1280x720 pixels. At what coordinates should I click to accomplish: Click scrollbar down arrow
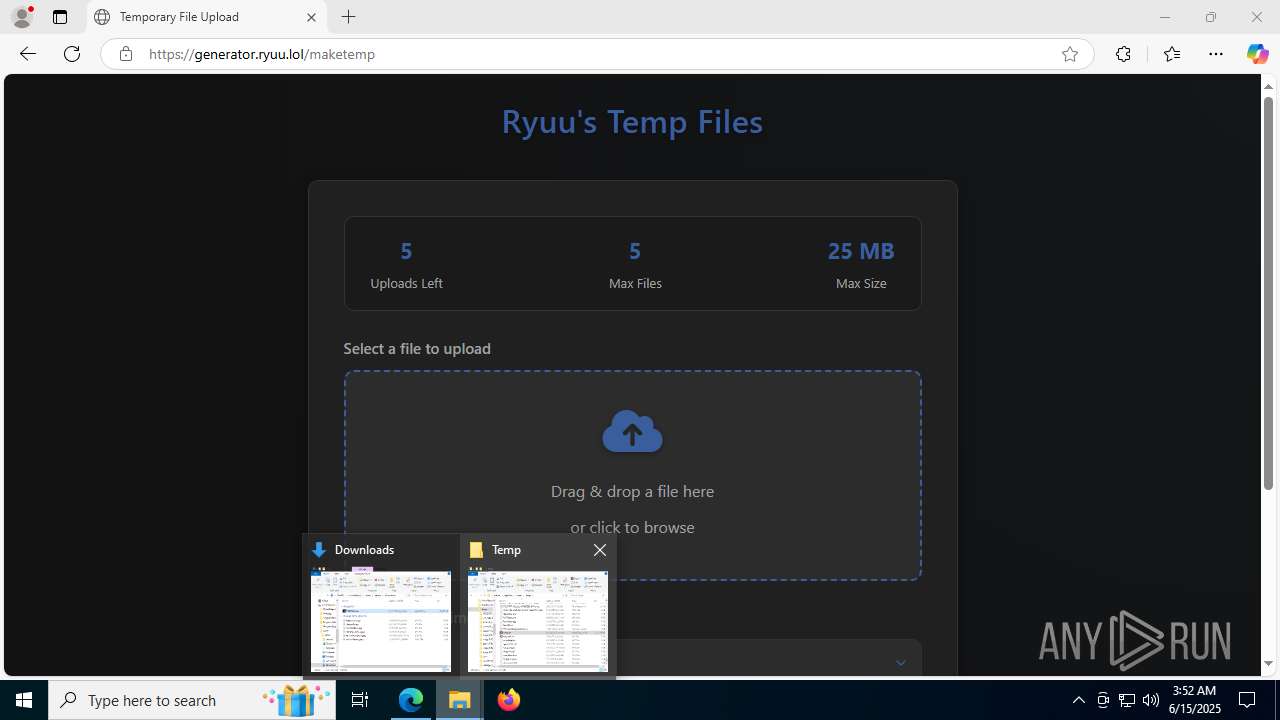1268,664
